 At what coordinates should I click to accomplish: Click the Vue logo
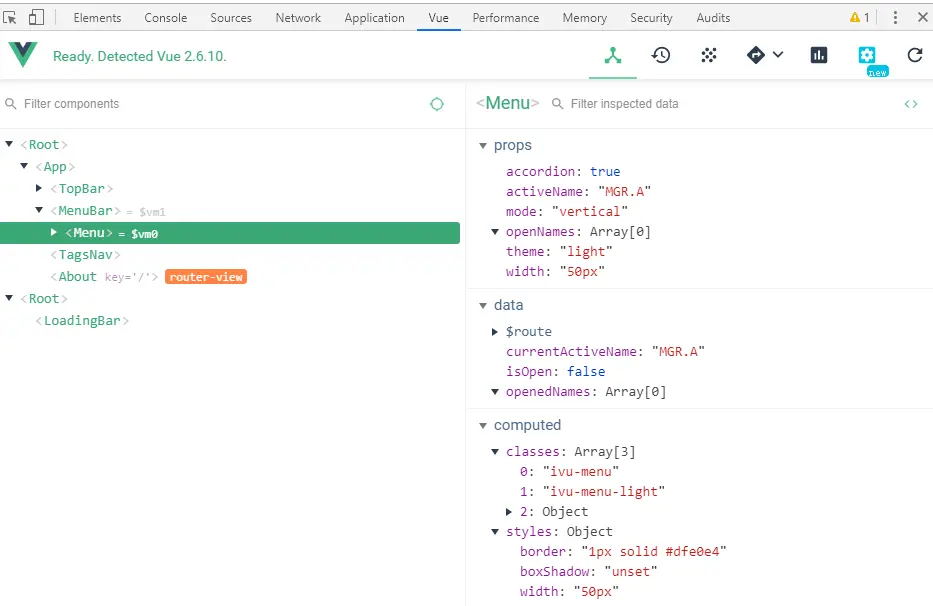pyautogui.click(x=23, y=55)
